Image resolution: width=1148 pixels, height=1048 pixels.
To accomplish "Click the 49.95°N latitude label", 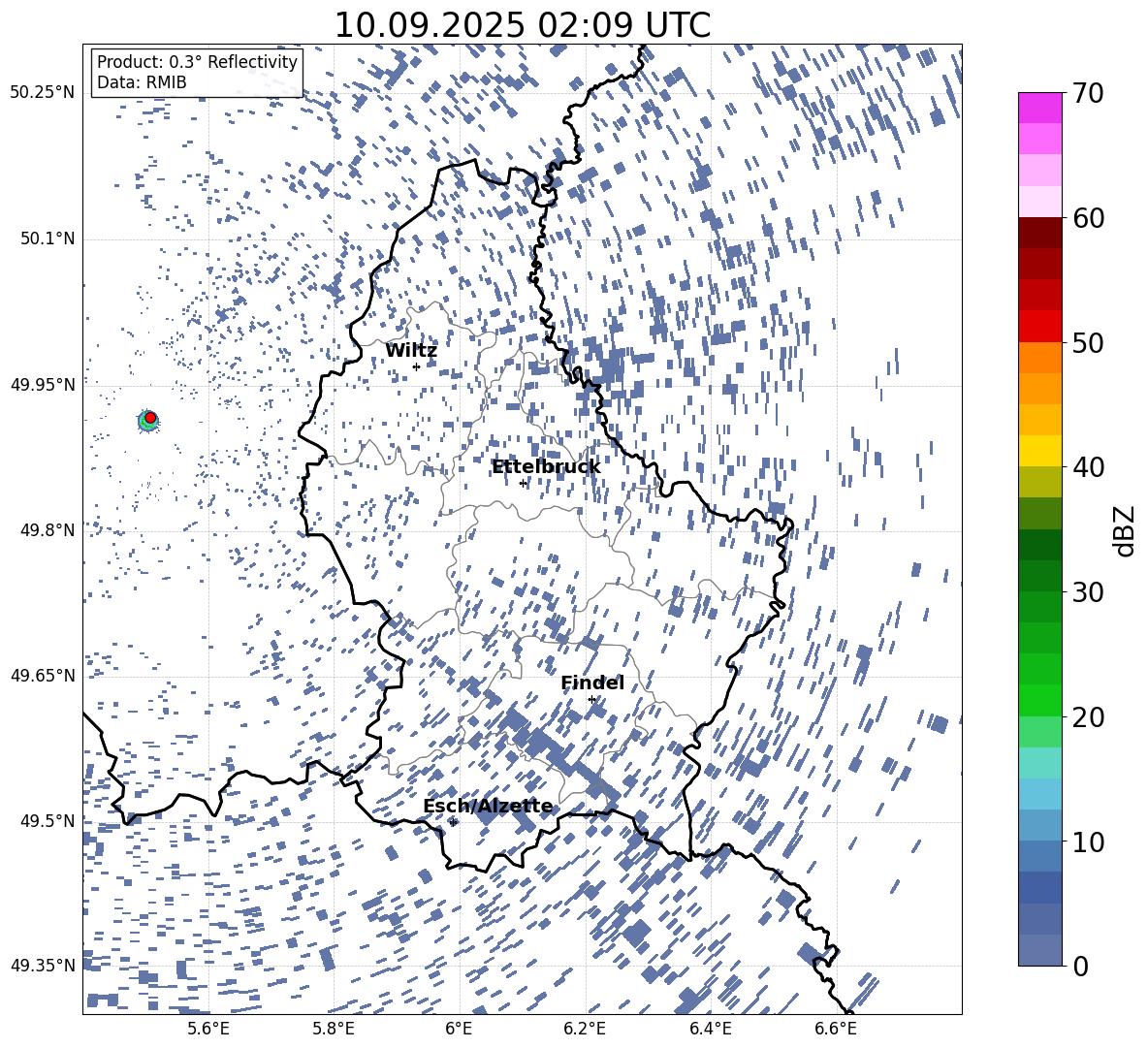I will [x=43, y=384].
